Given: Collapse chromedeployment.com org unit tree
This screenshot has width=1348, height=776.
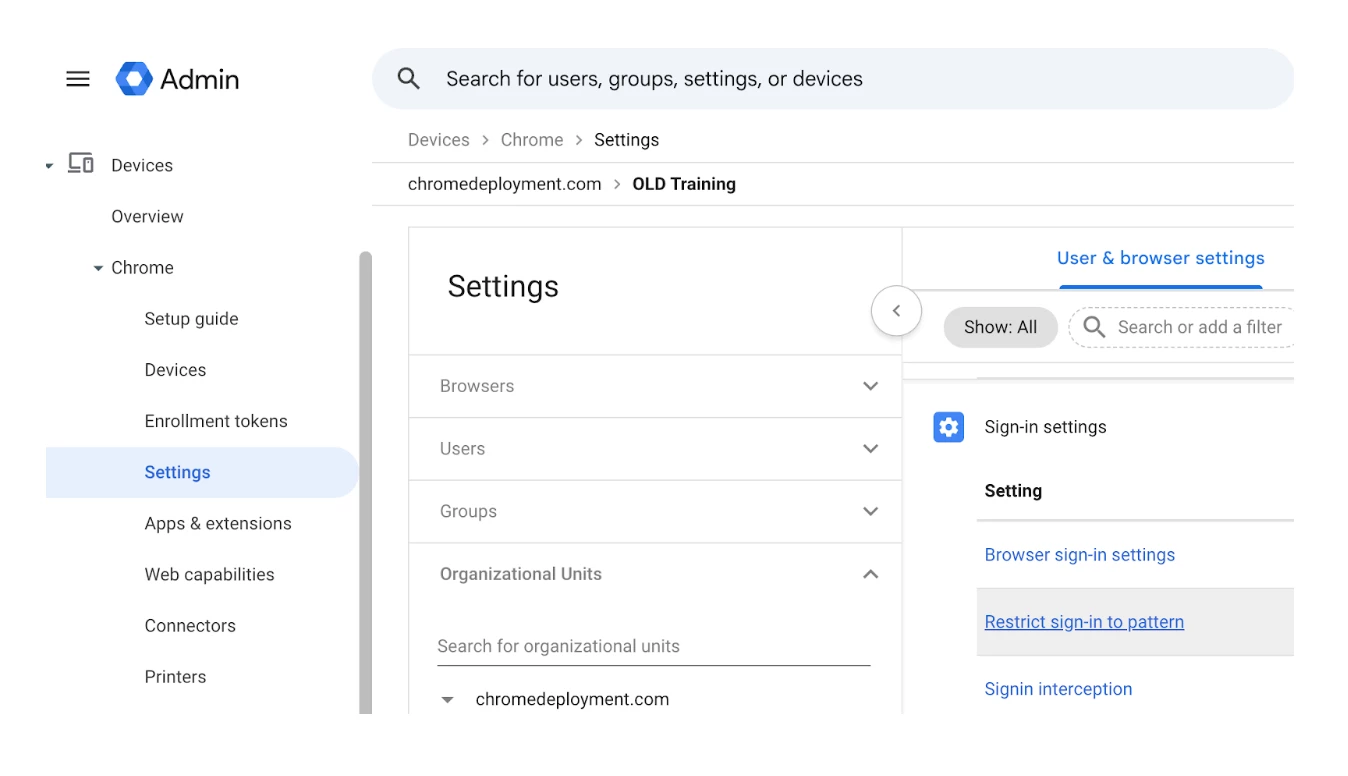Looking at the screenshot, I should pos(448,700).
